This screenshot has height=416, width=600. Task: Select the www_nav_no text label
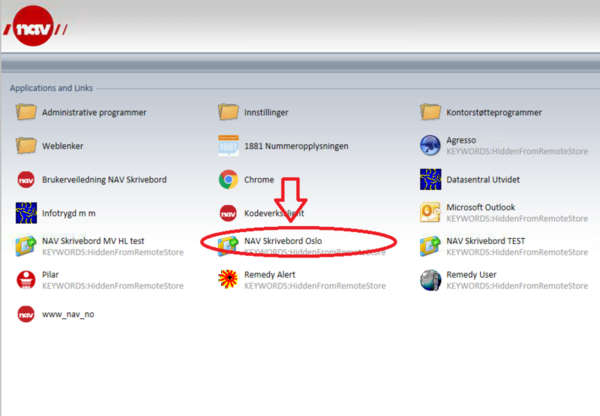[x=68, y=315]
